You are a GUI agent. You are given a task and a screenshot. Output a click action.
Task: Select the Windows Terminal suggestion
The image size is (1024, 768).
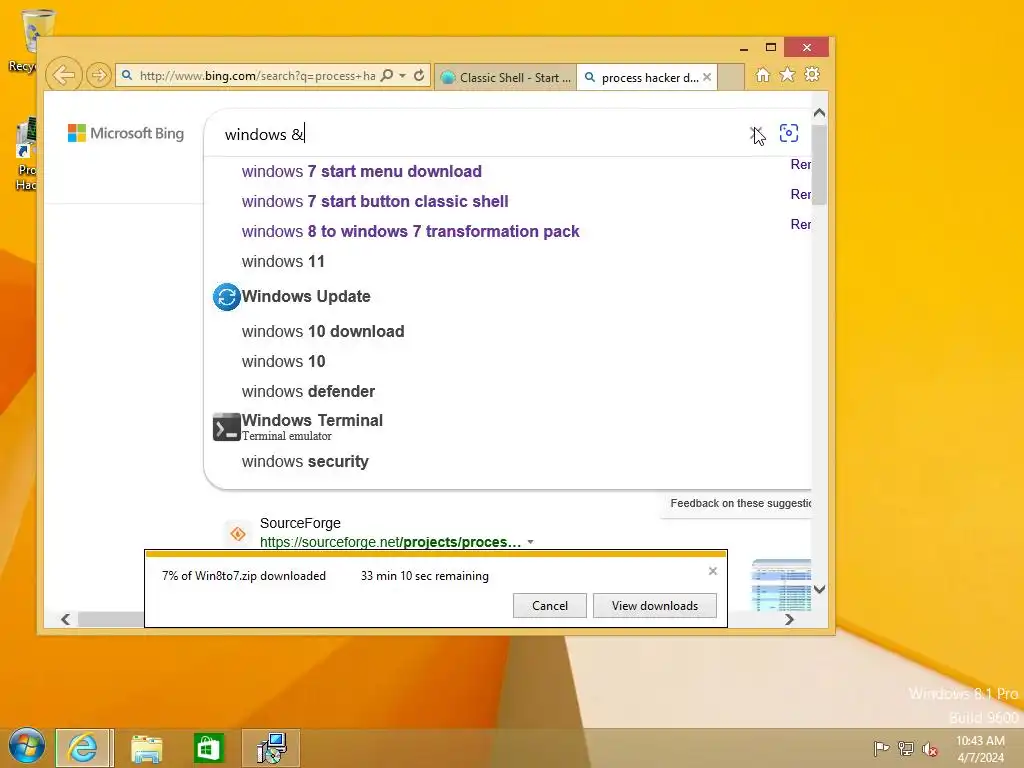[x=312, y=427]
